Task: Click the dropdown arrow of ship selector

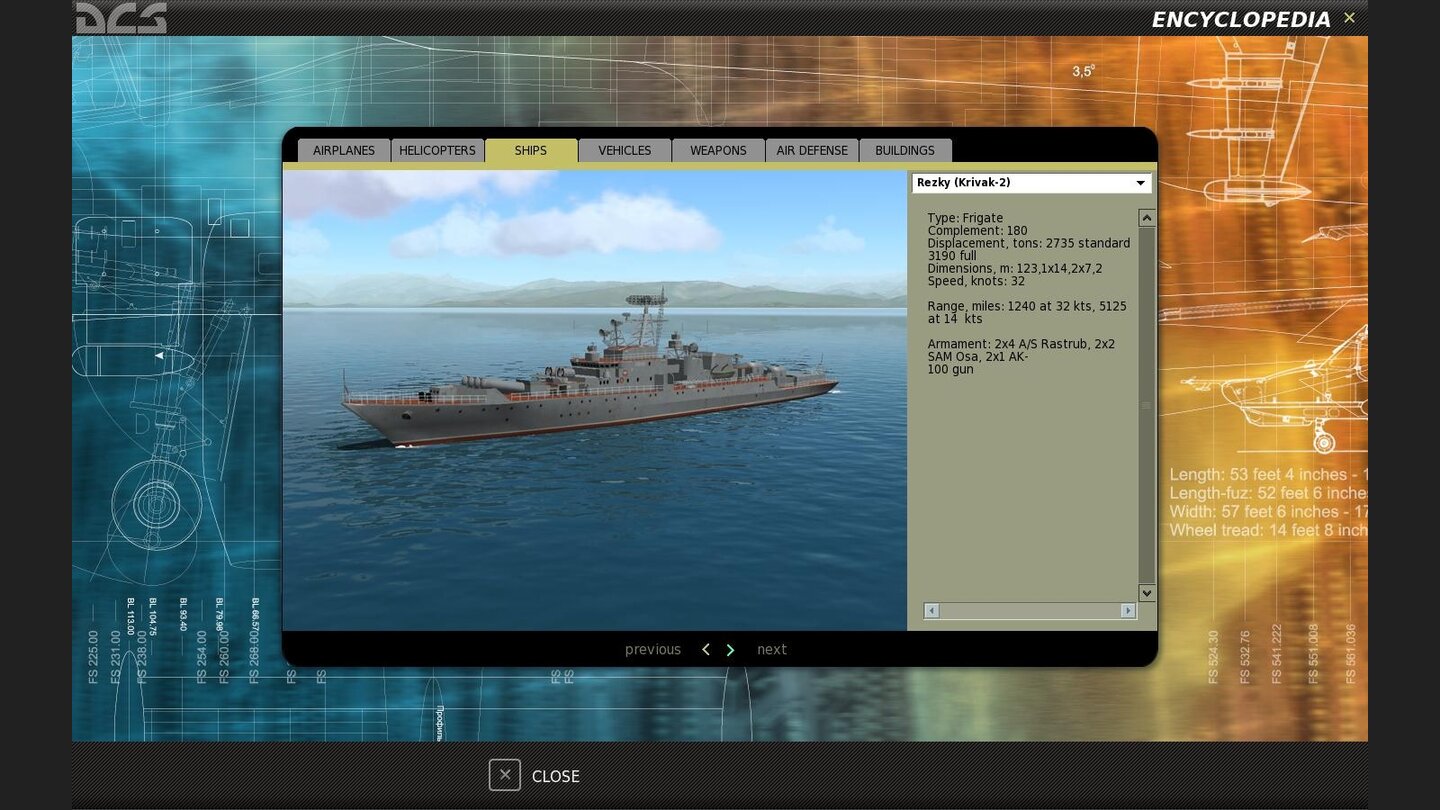Action: click(1140, 183)
